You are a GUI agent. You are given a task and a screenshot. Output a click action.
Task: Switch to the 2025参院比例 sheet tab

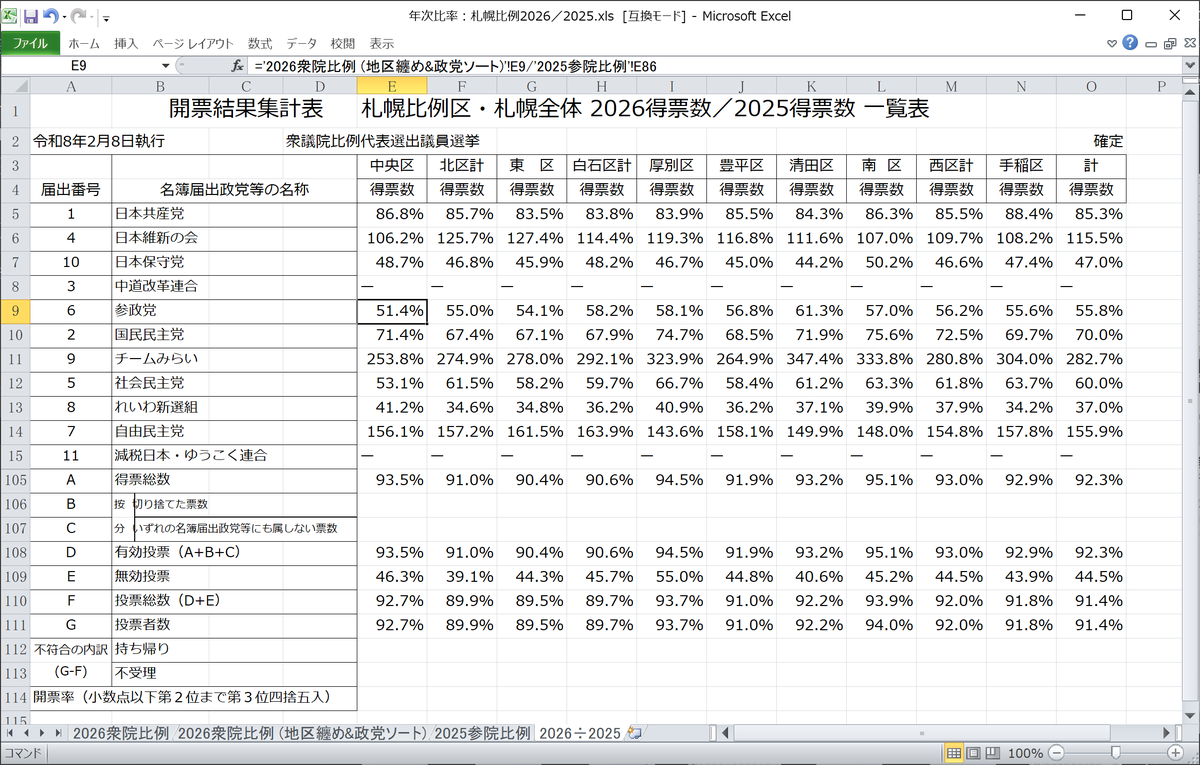[482, 733]
